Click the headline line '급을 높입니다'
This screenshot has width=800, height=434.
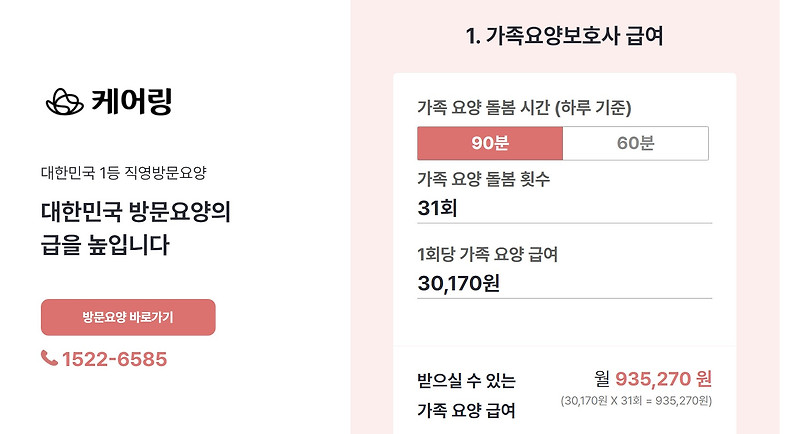point(105,245)
